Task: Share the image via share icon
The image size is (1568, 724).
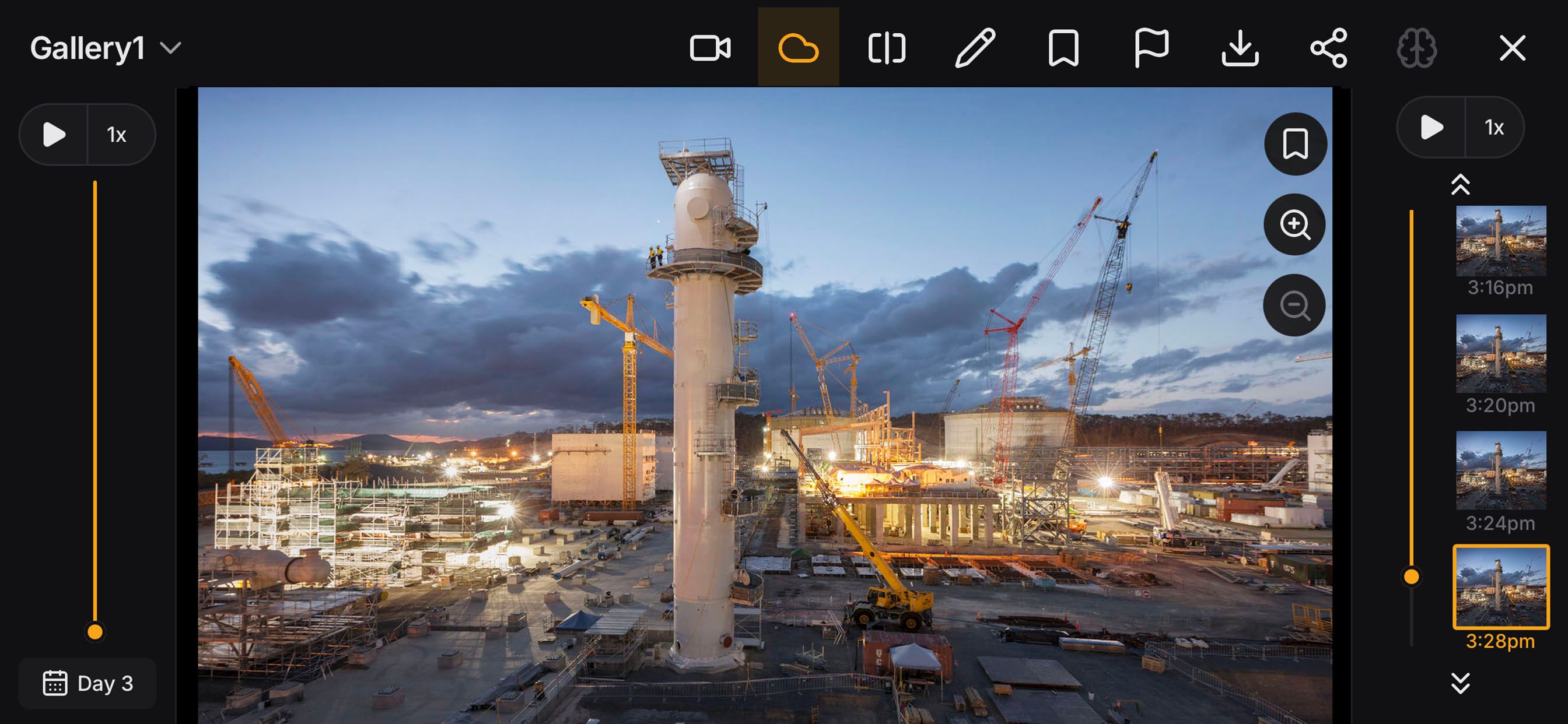Action: [x=1329, y=48]
